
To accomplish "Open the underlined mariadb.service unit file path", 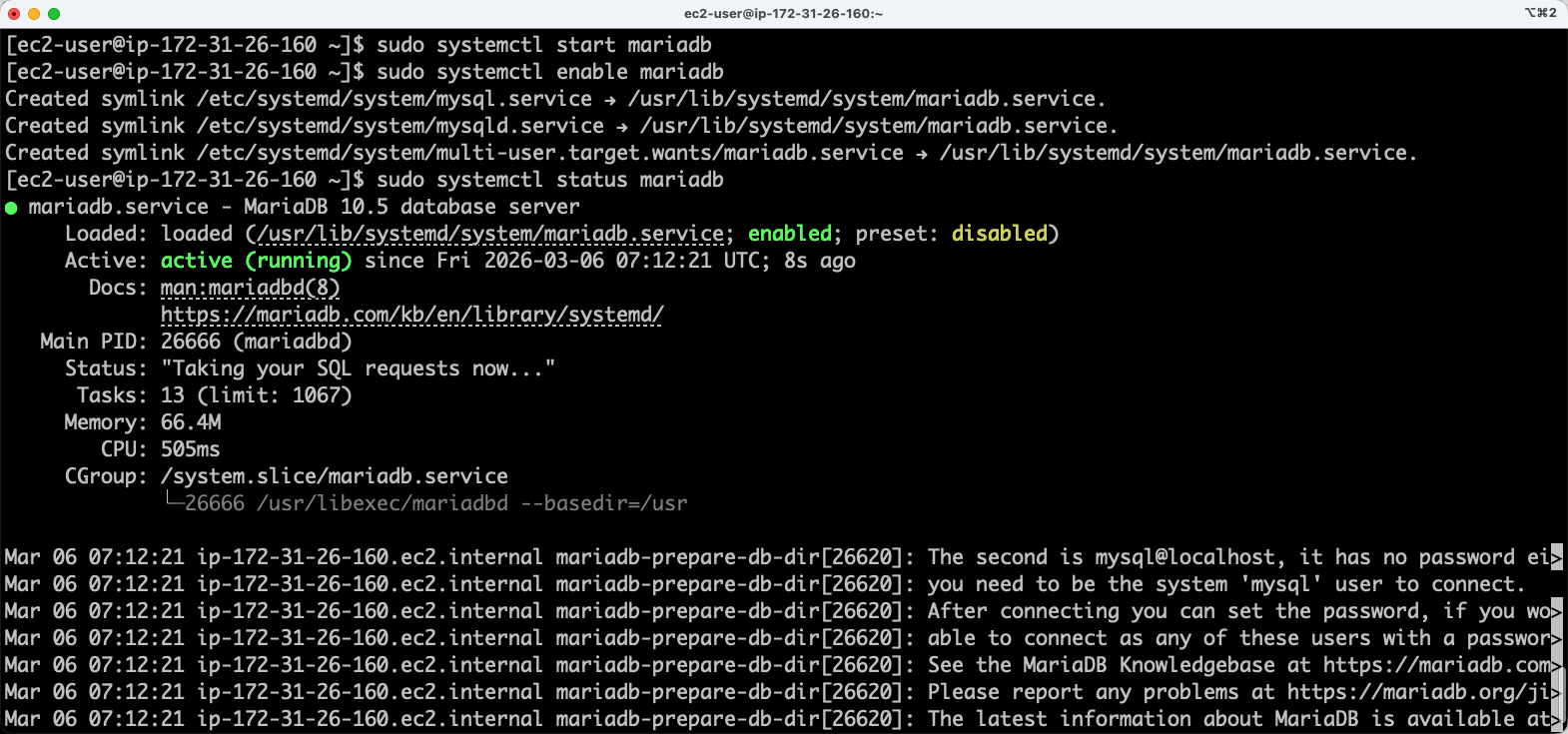I will [489, 234].
